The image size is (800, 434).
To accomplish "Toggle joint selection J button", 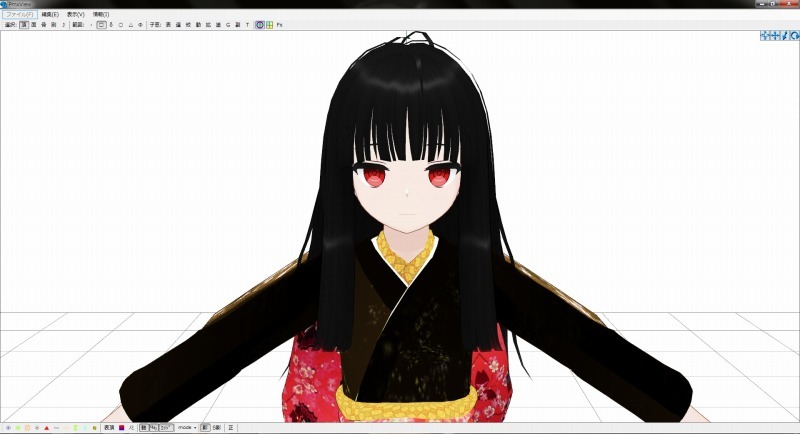I will click(x=63, y=24).
